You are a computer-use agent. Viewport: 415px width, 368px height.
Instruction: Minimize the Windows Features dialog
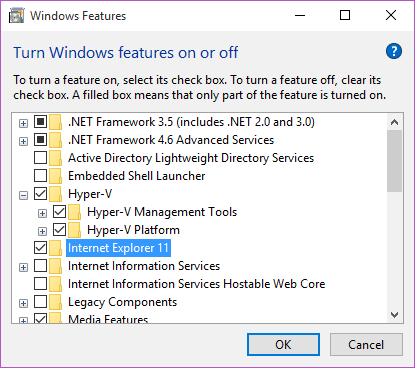tap(300, 15)
